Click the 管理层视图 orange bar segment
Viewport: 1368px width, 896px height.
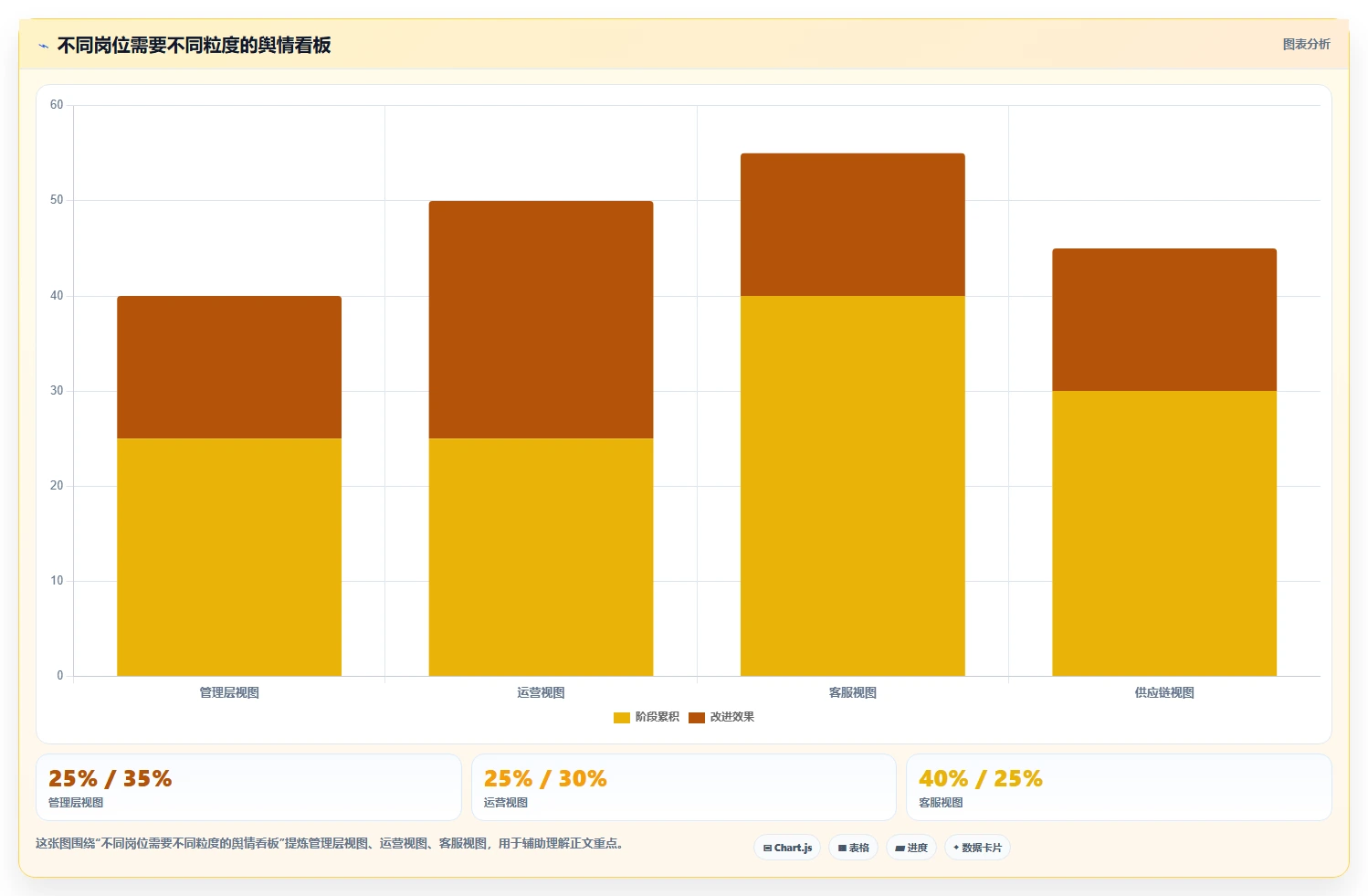click(x=229, y=367)
